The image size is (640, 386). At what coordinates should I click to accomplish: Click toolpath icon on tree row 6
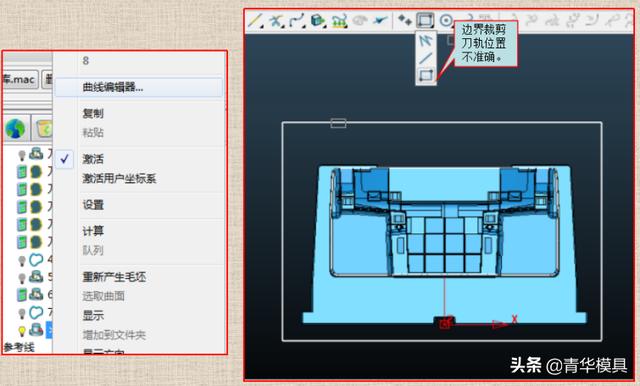pyautogui.click(x=36, y=294)
